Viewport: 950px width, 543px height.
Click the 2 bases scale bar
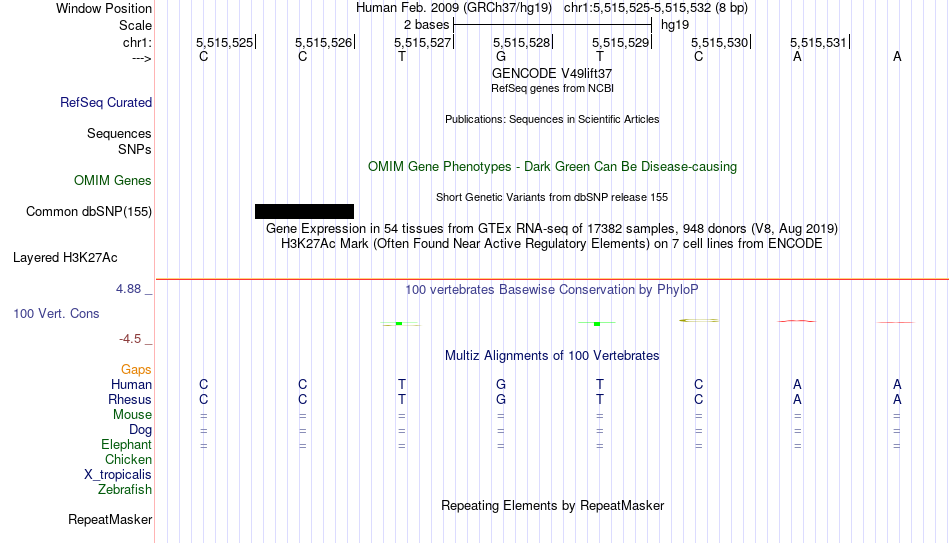pyautogui.click(x=552, y=25)
